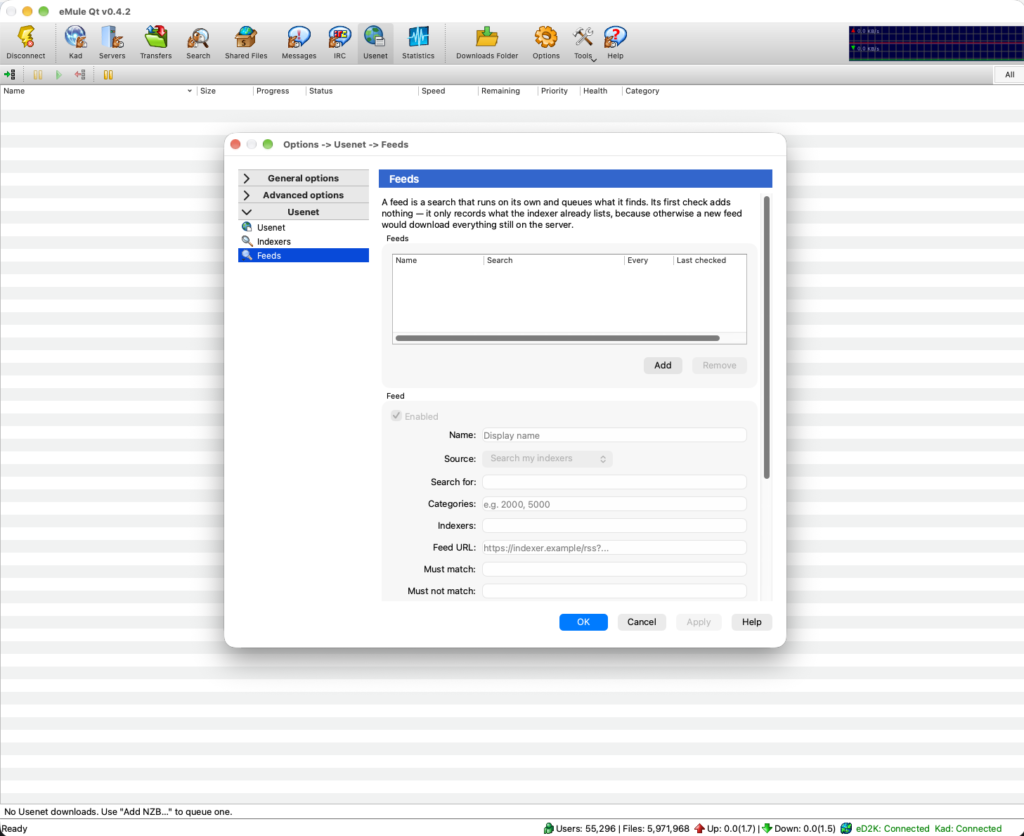Click the Name column sort arrow

click(189, 91)
